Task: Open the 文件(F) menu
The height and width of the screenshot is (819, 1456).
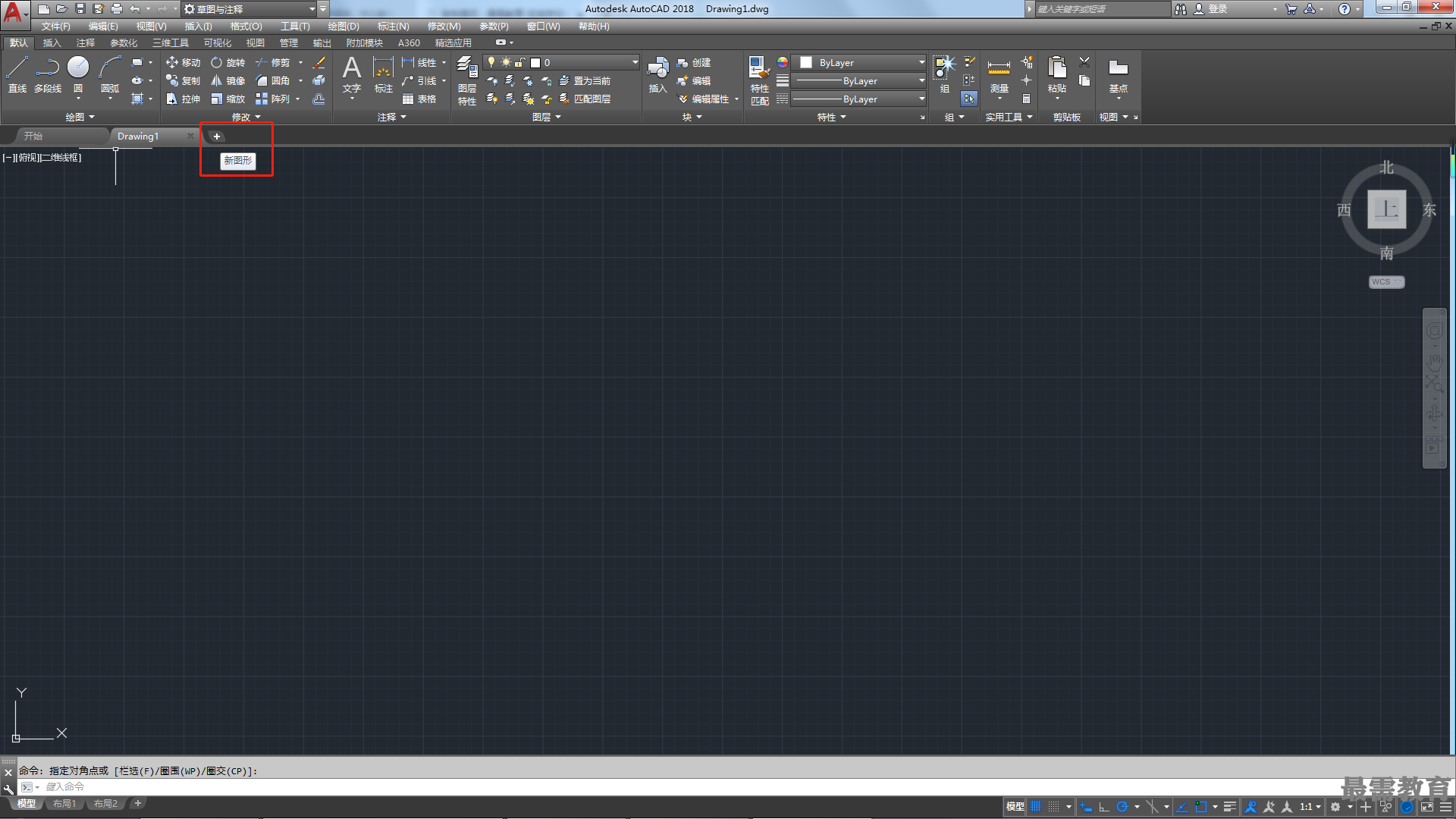Action: pos(56,26)
